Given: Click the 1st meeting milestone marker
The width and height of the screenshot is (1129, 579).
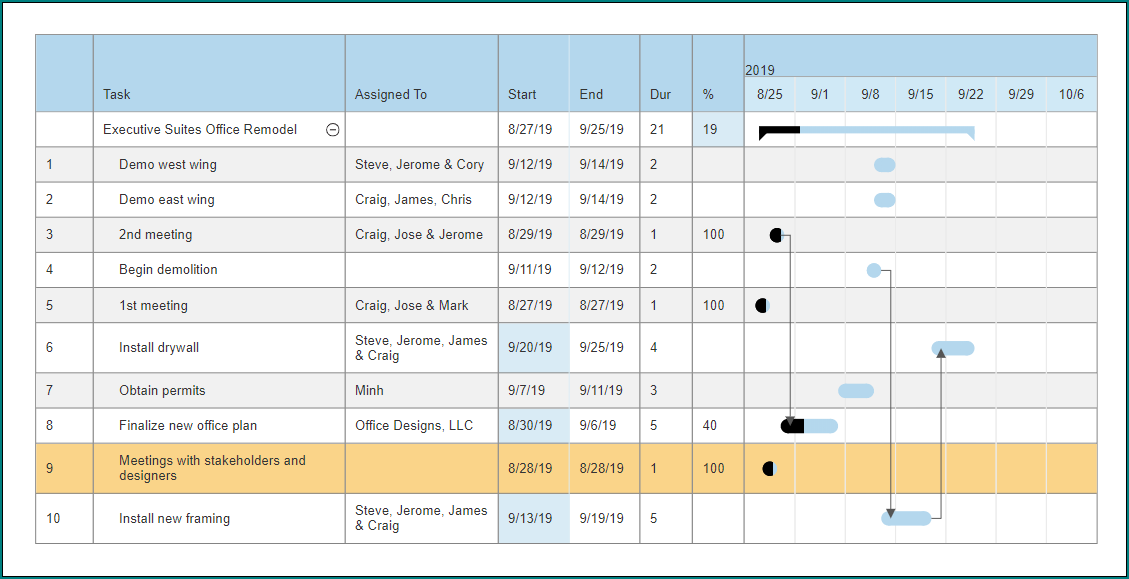Looking at the screenshot, I should point(762,305).
